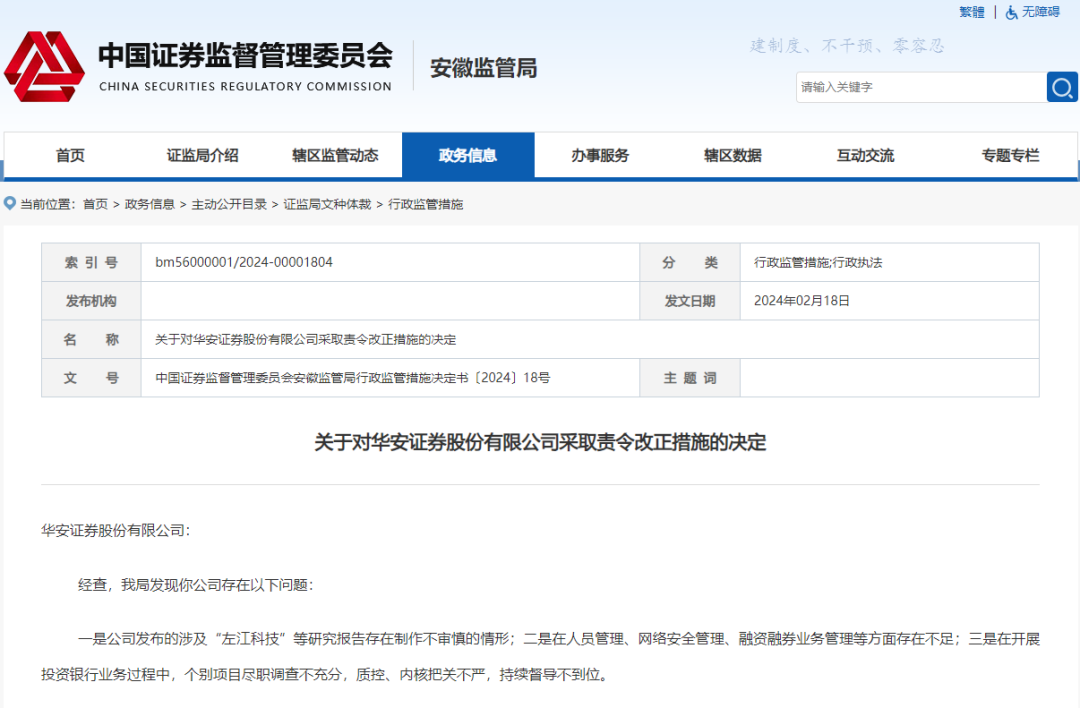
Task: Click the 索引号 label cell
Action: pyautogui.click(x=92, y=262)
